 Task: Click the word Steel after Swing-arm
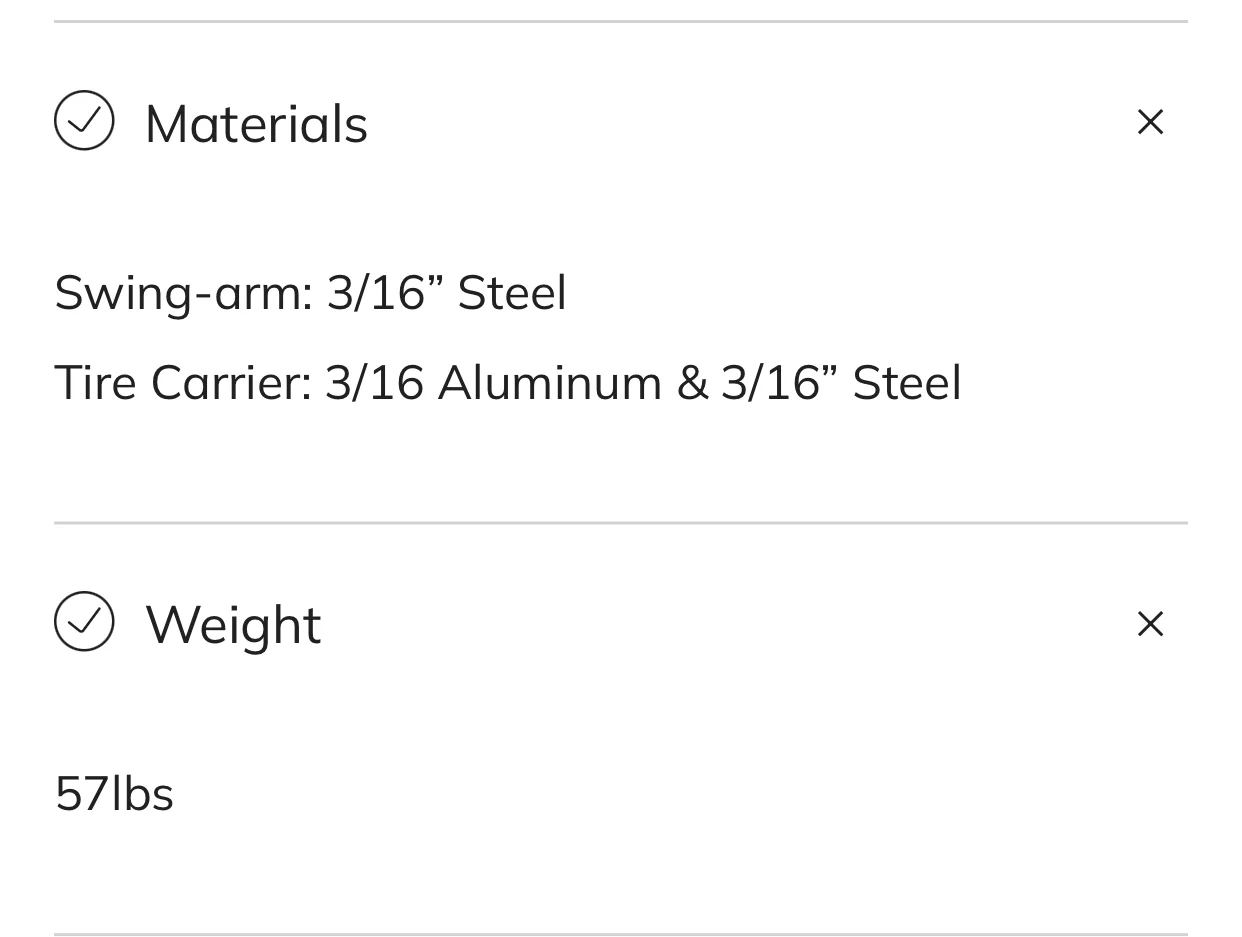[x=512, y=293]
